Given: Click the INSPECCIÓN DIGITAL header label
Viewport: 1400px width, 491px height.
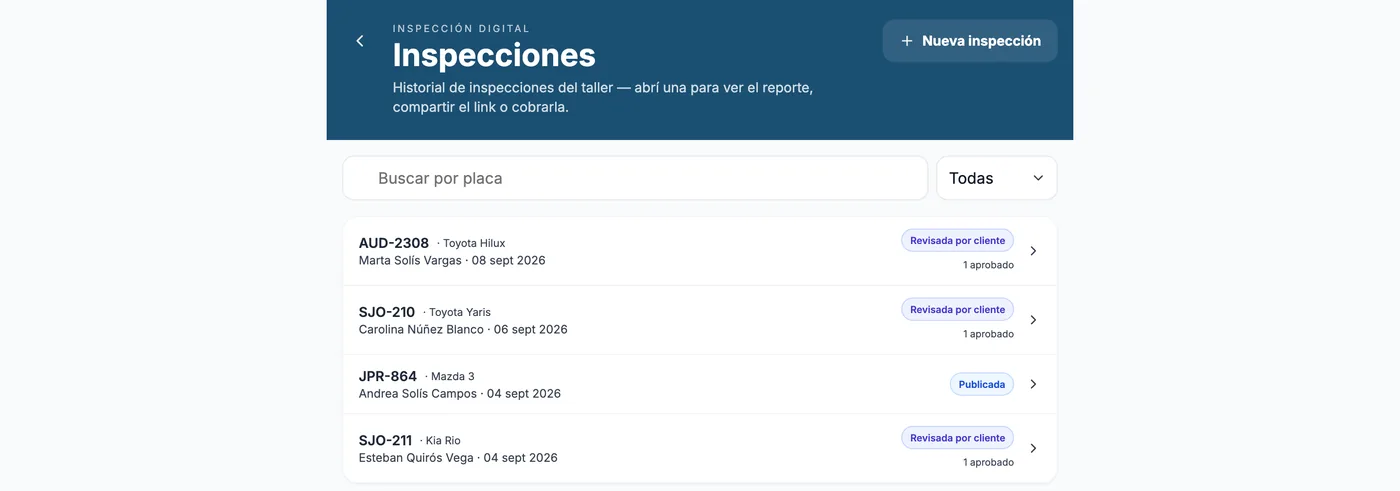Looking at the screenshot, I should pyautogui.click(x=461, y=29).
